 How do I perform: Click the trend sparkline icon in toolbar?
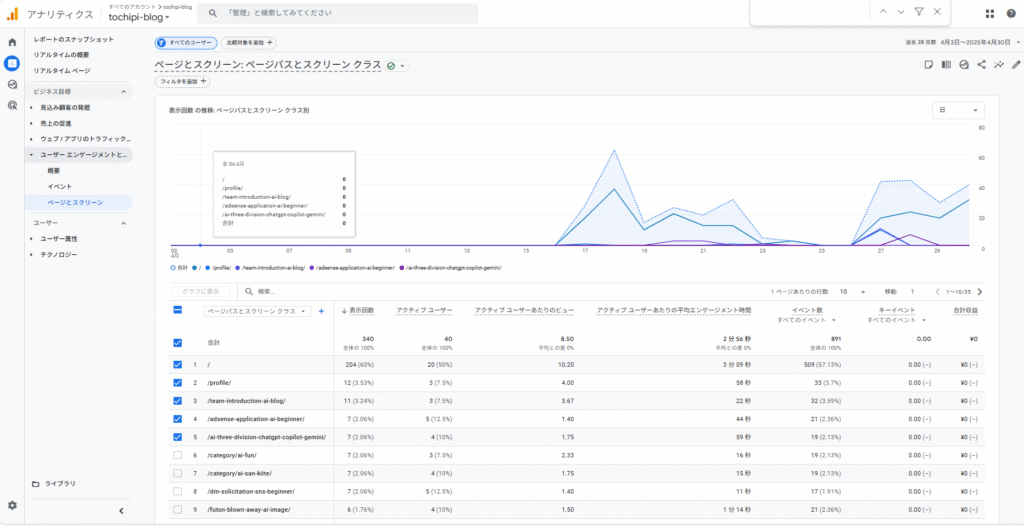click(999, 65)
